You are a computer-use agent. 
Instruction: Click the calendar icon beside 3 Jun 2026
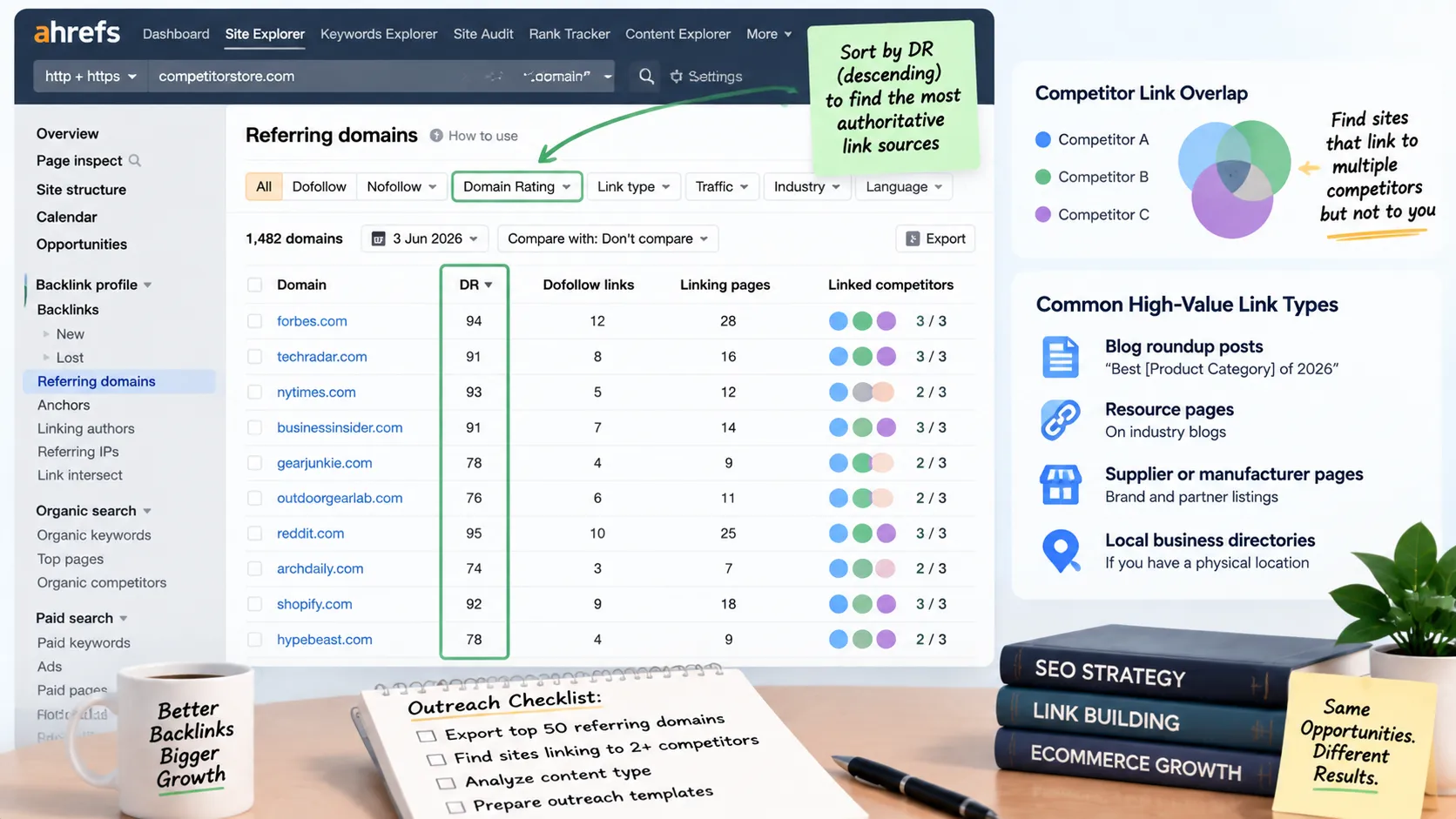tap(379, 238)
